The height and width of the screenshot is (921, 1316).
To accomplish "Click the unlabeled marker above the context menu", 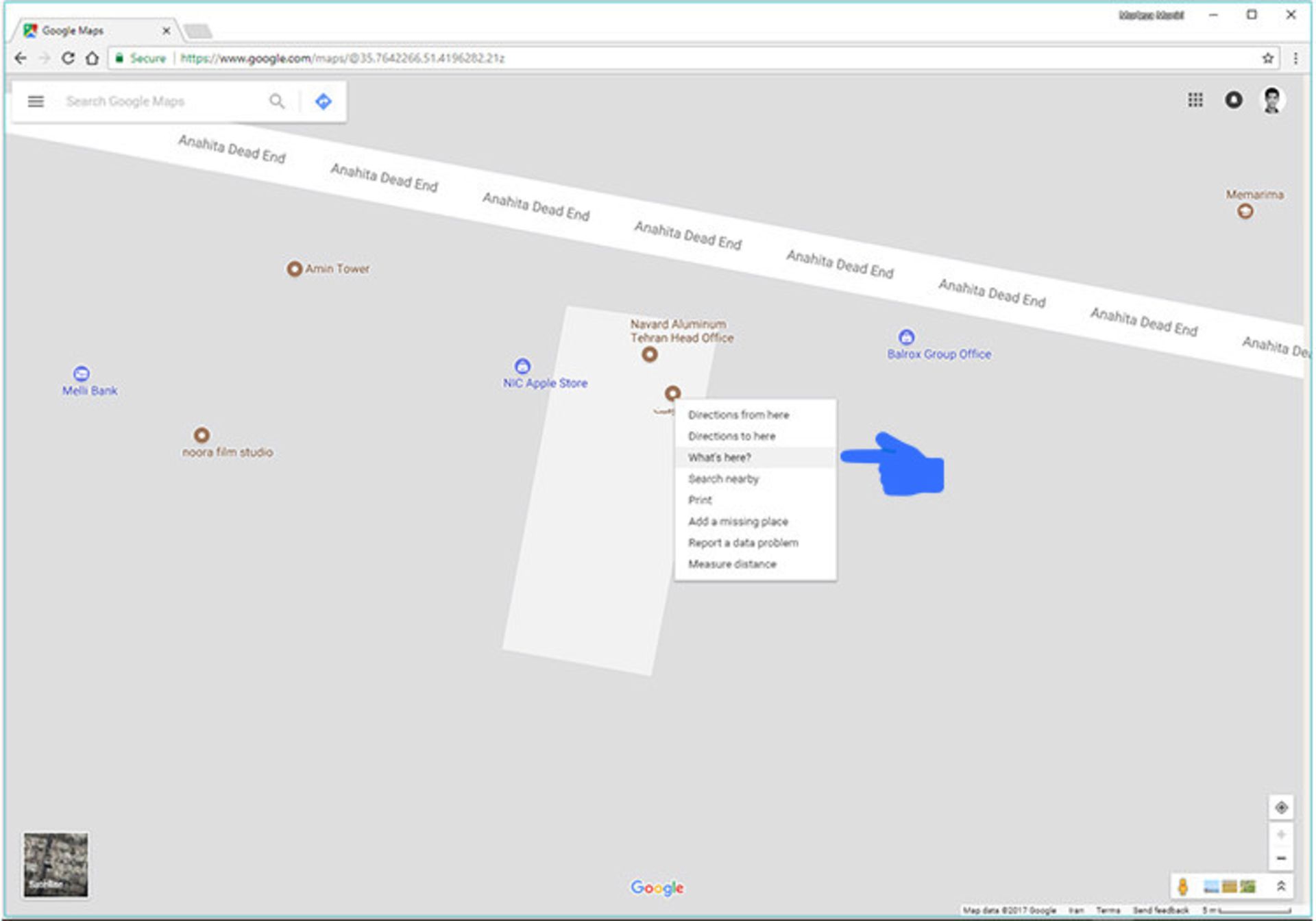I will tap(672, 393).
